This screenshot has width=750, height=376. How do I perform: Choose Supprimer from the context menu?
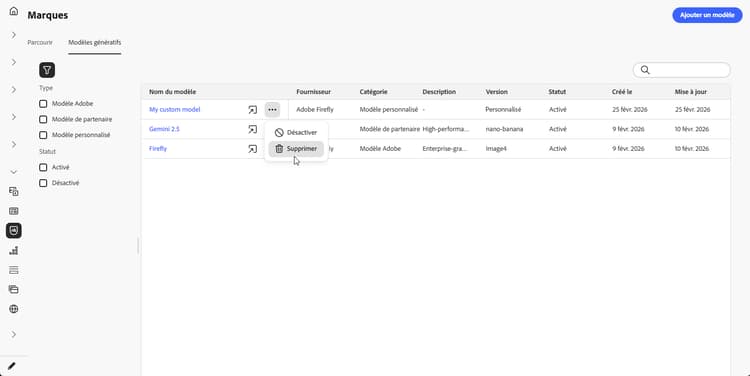pyautogui.click(x=296, y=149)
